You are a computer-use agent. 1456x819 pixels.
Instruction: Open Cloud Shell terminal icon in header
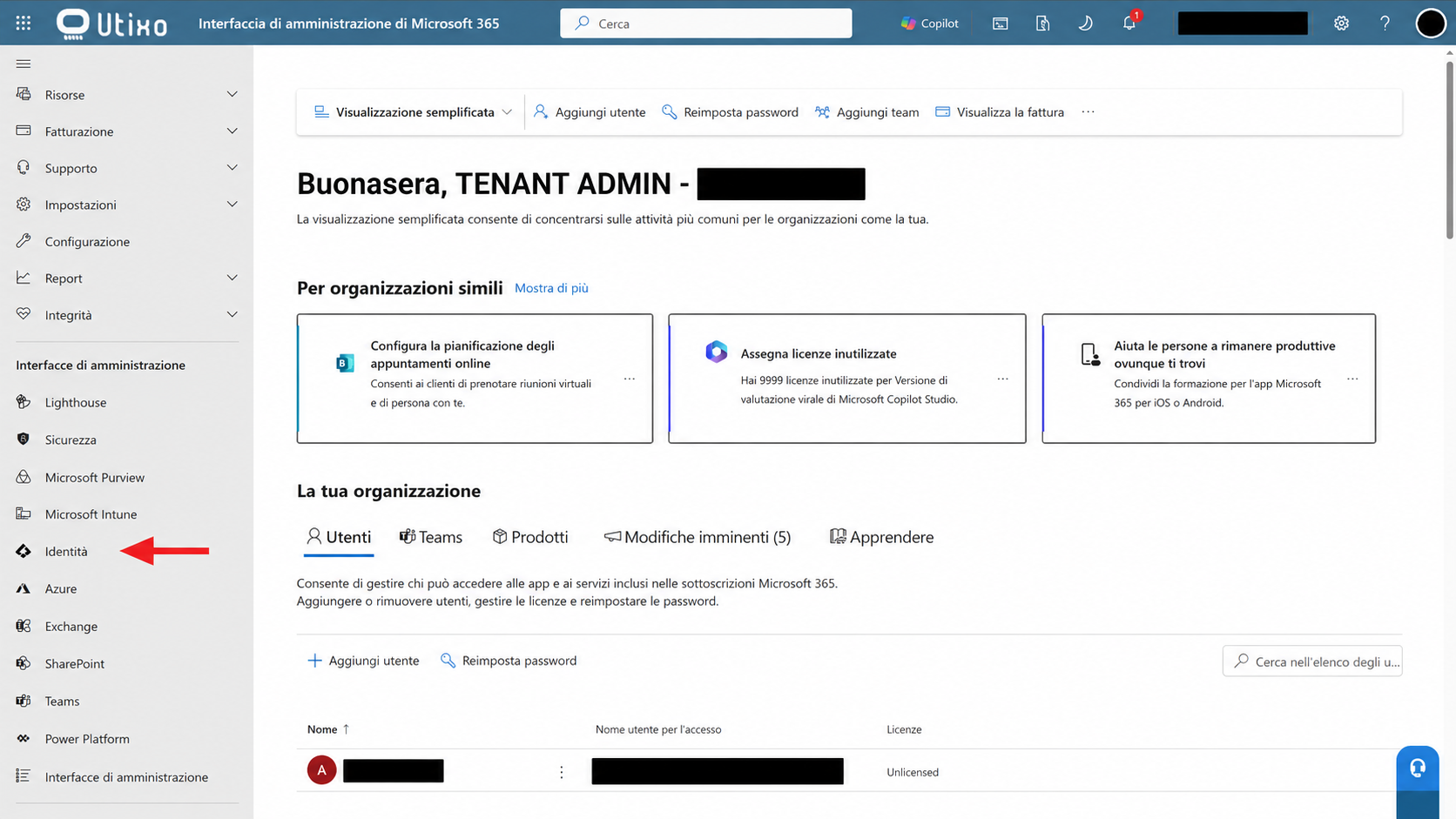click(1001, 23)
